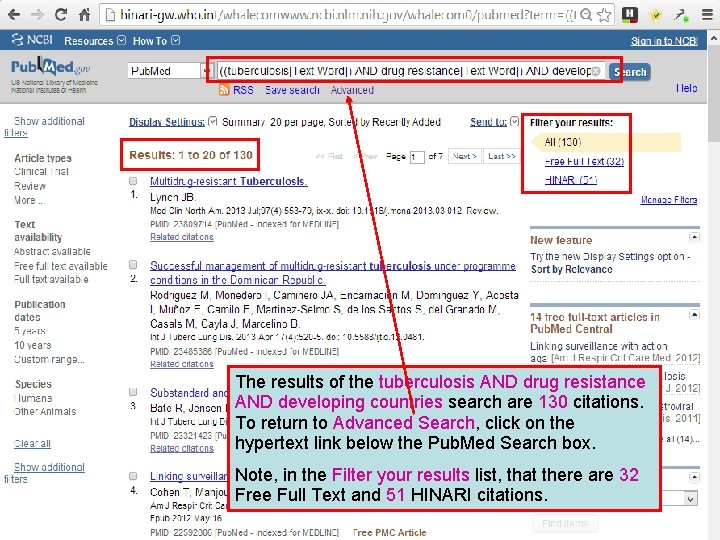Filter publication dates to 10 years
This screenshot has height=540, width=720.
point(33,345)
